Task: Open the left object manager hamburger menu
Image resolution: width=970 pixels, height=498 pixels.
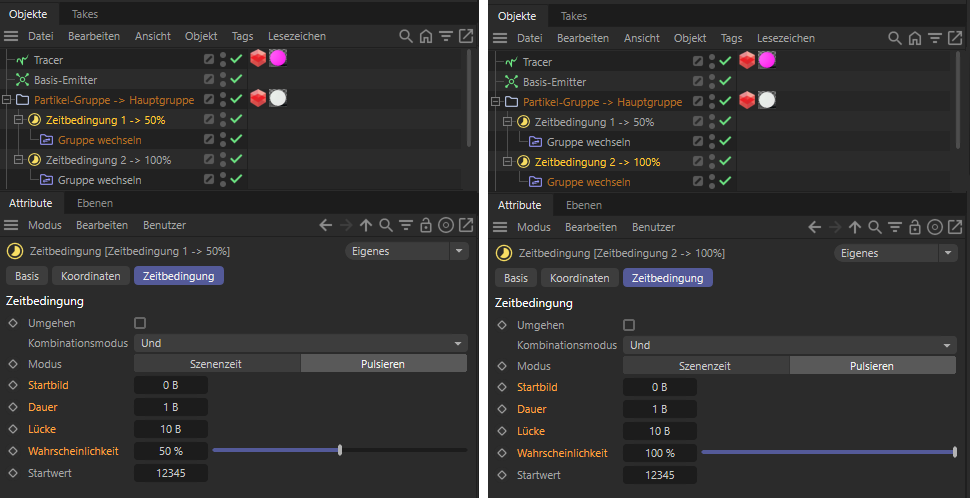Action: click(11, 36)
